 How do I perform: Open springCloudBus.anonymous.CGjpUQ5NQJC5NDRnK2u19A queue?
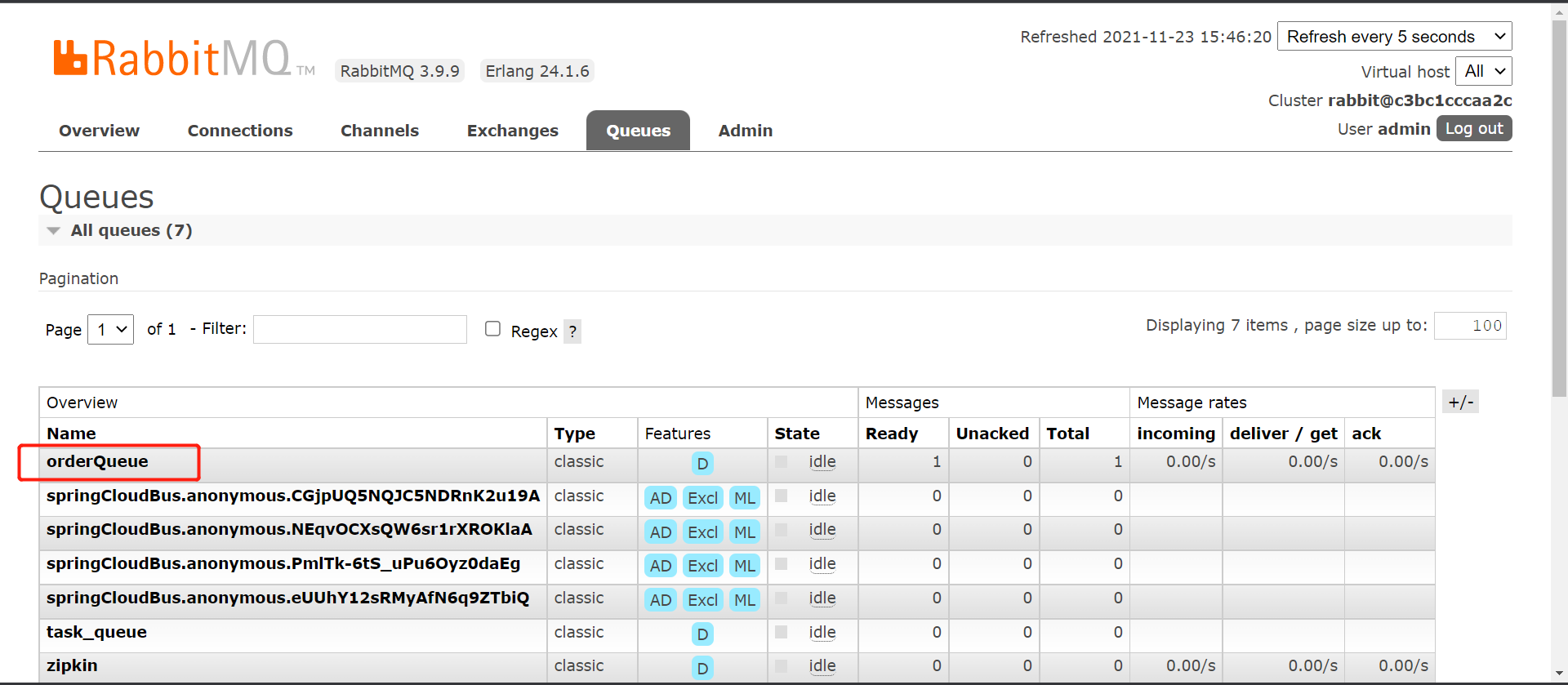tap(293, 496)
